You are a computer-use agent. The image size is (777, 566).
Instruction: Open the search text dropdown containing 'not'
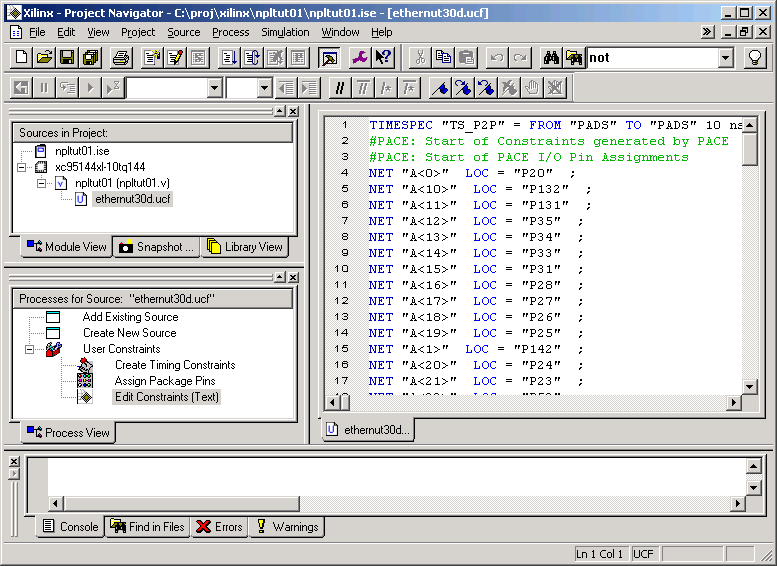click(x=726, y=58)
